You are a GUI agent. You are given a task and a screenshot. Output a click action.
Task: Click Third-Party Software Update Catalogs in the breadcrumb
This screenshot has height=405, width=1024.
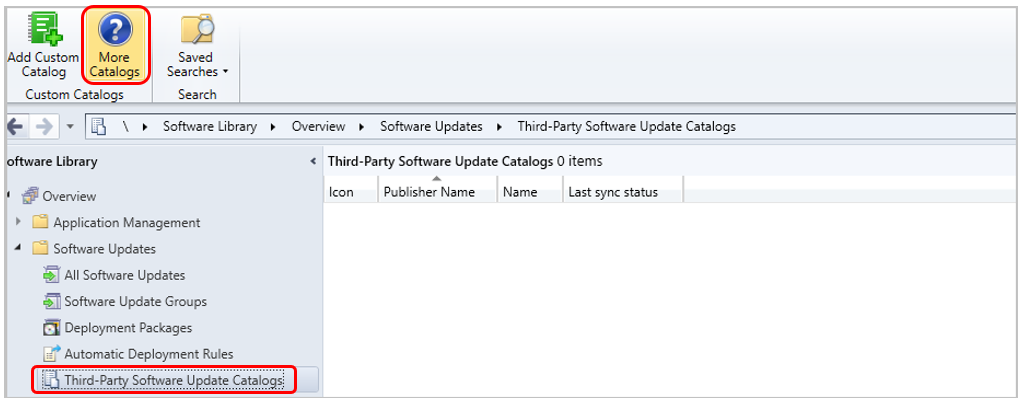[x=626, y=127]
